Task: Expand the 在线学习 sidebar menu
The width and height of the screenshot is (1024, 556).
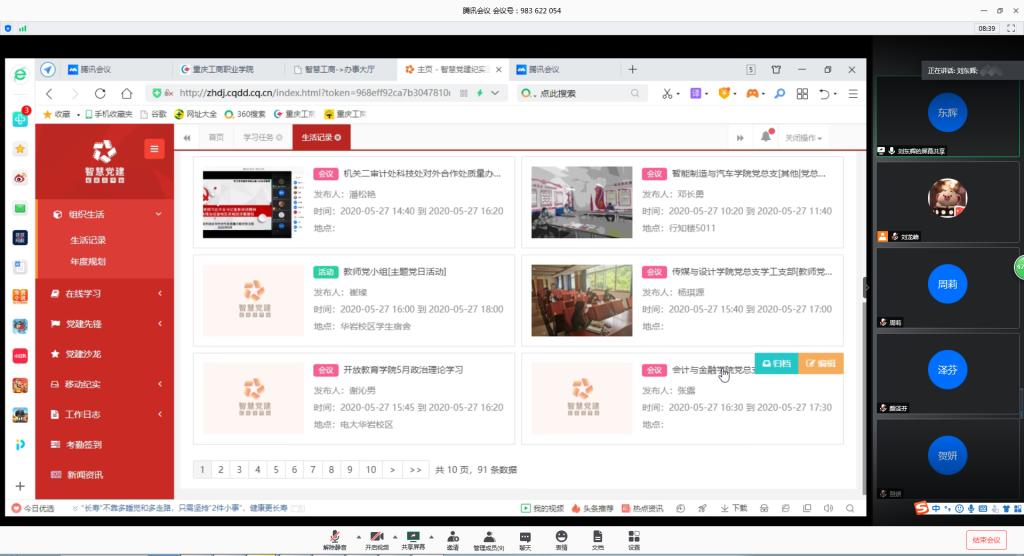Action: [105, 294]
